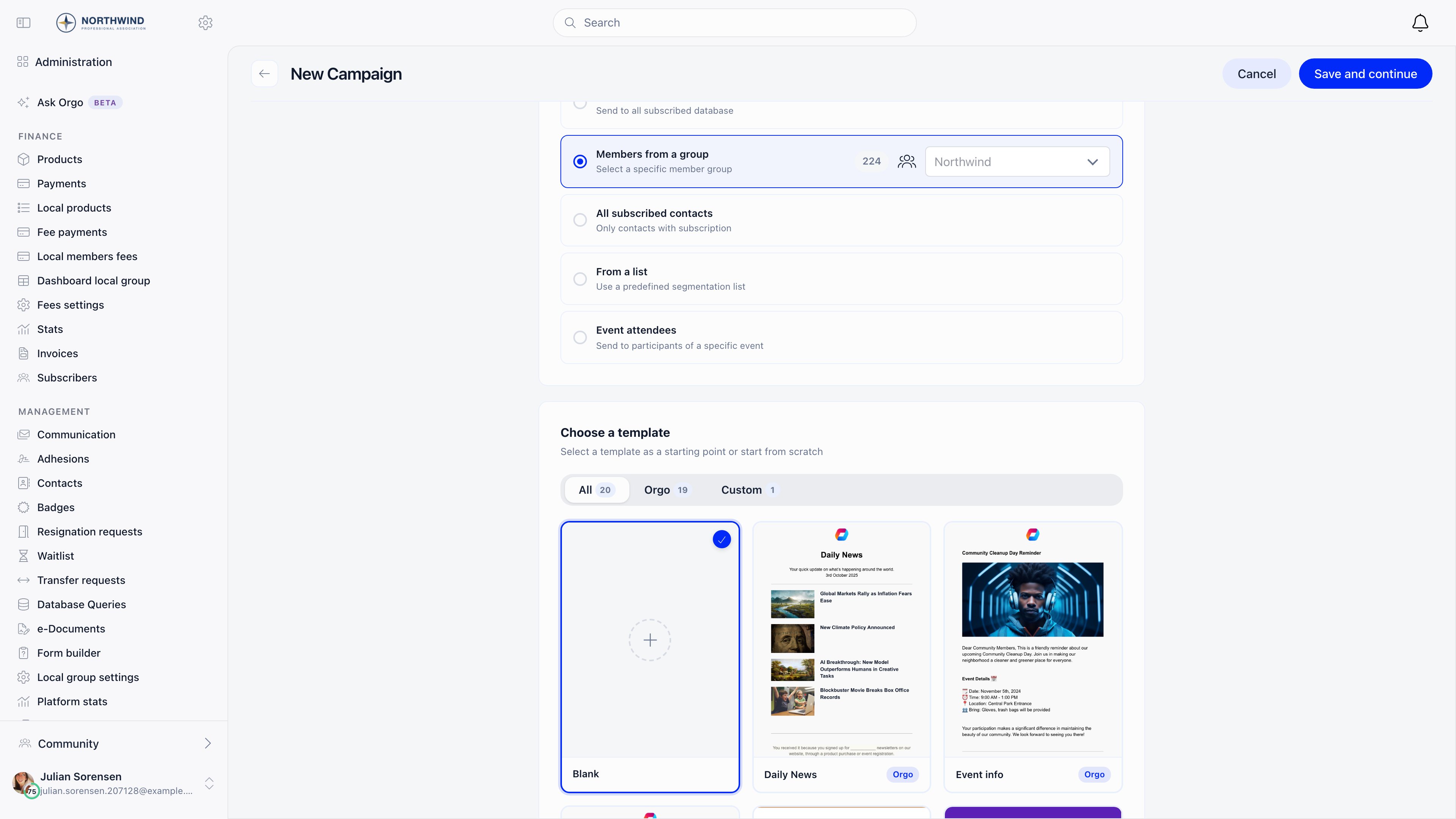Click the Database Queries cylinder icon

click(x=23, y=605)
